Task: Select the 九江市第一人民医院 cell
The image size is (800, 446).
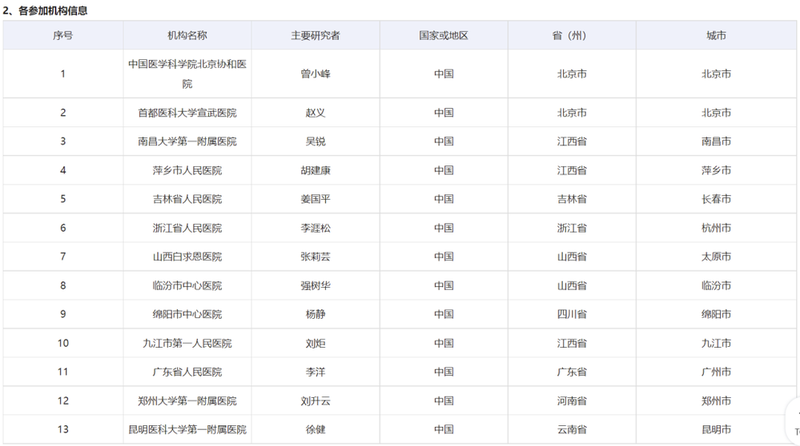Action: (x=188, y=343)
